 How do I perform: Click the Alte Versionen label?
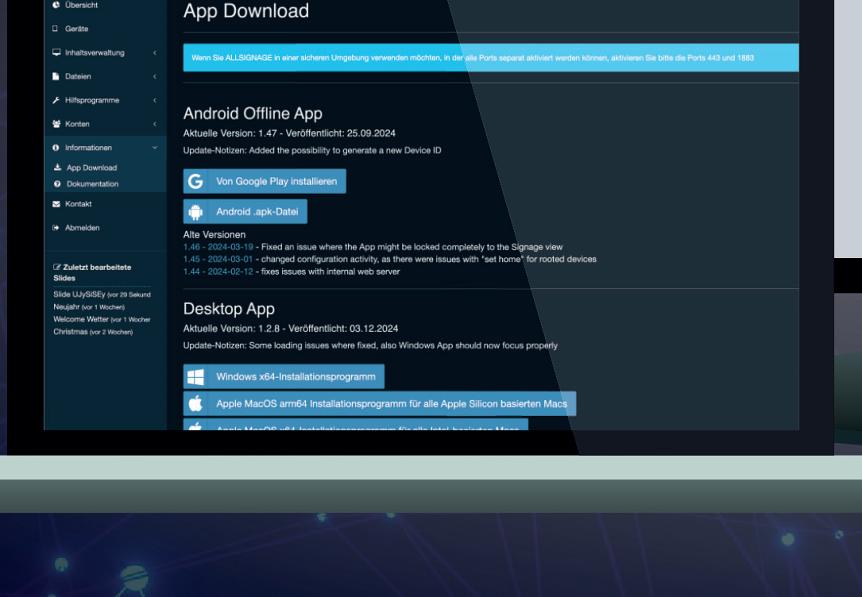pos(214,235)
